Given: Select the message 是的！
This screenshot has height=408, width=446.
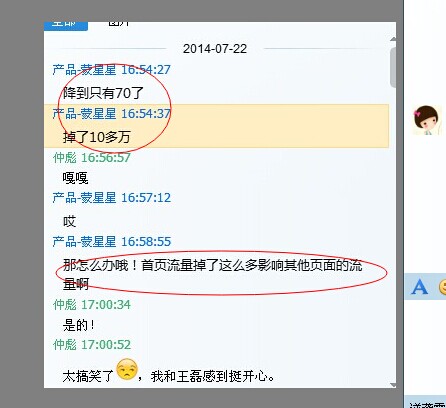Looking at the screenshot, I should tap(79, 325).
